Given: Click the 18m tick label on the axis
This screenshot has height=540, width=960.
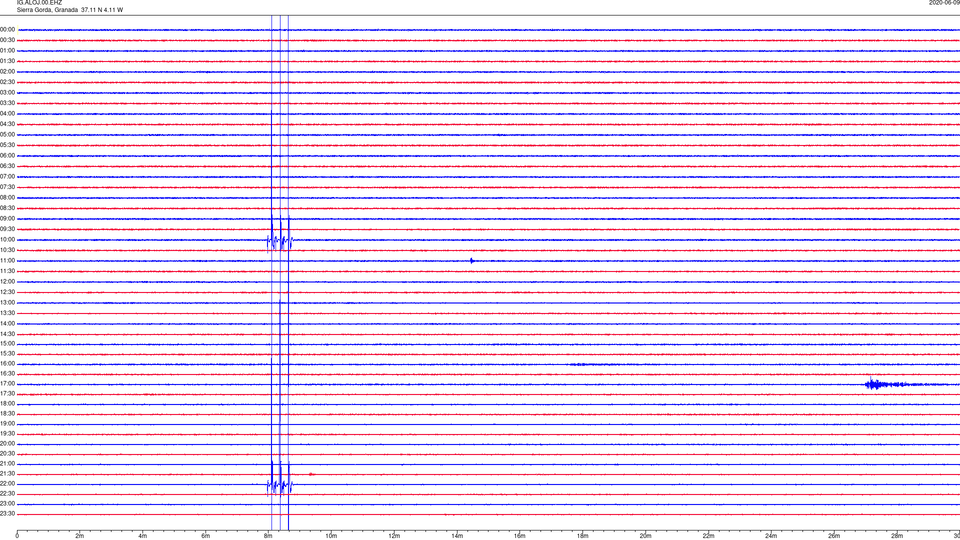Looking at the screenshot, I should click(x=583, y=536).
